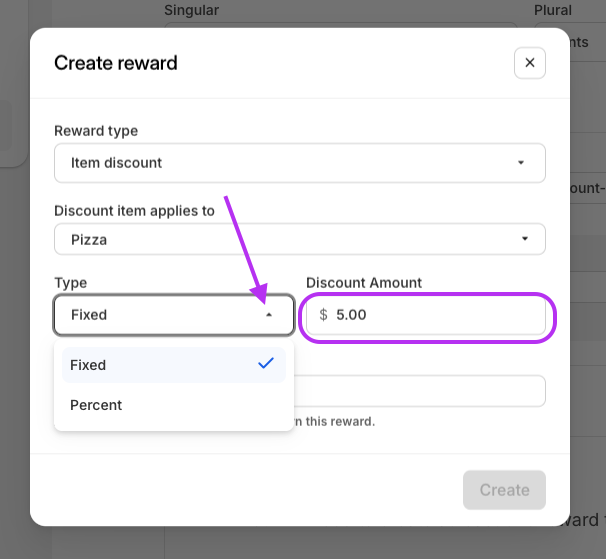Collapse the Type dropdown showing Fixed

pyautogui.click(x=174, y=315)
